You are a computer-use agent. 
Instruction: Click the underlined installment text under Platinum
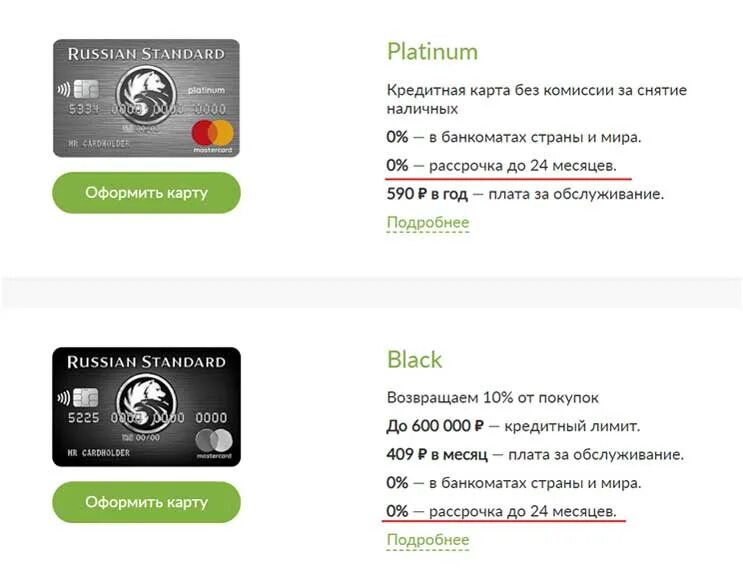click(501, 166)
